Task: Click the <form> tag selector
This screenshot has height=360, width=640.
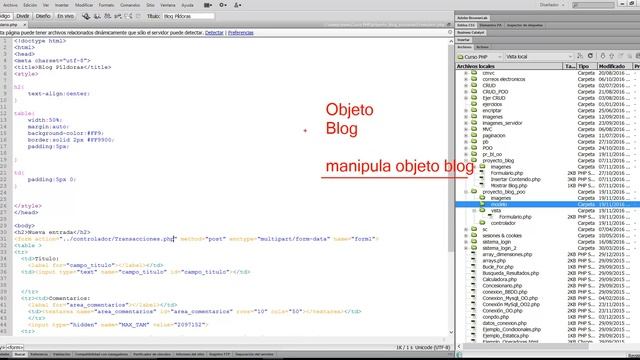Action: click(x=15, y=348)
